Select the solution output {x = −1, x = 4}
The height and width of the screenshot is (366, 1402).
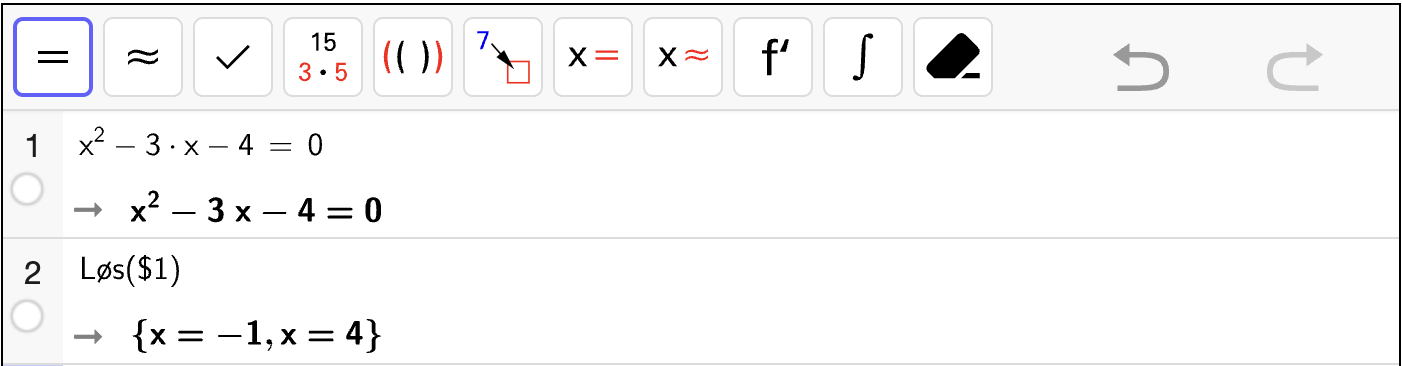click(x=256, y=337)
